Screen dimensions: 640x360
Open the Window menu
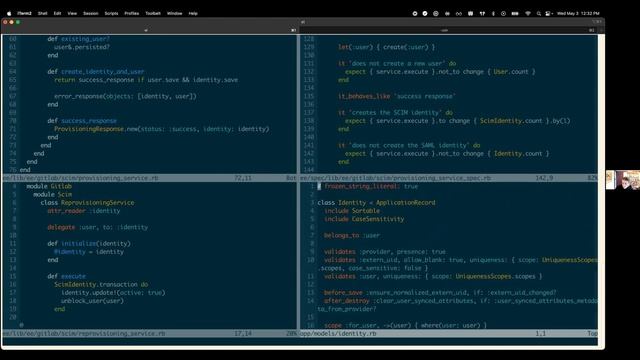(x=174, y=13)
